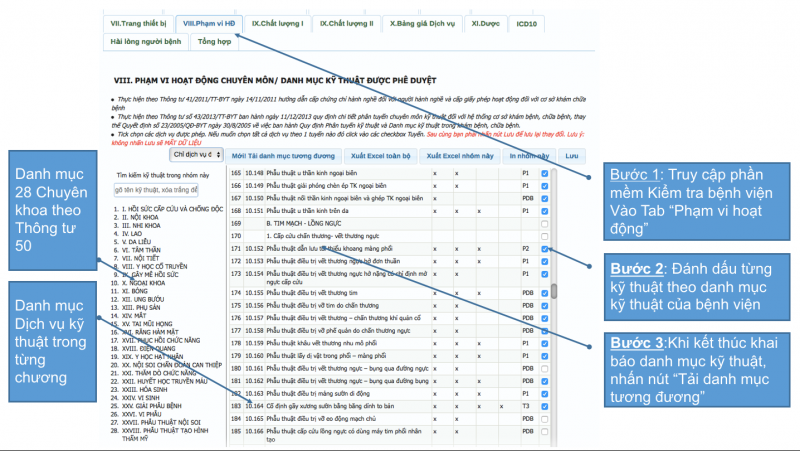This screenshot has width=800, height=451.
Task: Tick the checkbox in row 169 'B. TIM MẠCH - LỒNG NGỰC'
Action: coord(544,224)
